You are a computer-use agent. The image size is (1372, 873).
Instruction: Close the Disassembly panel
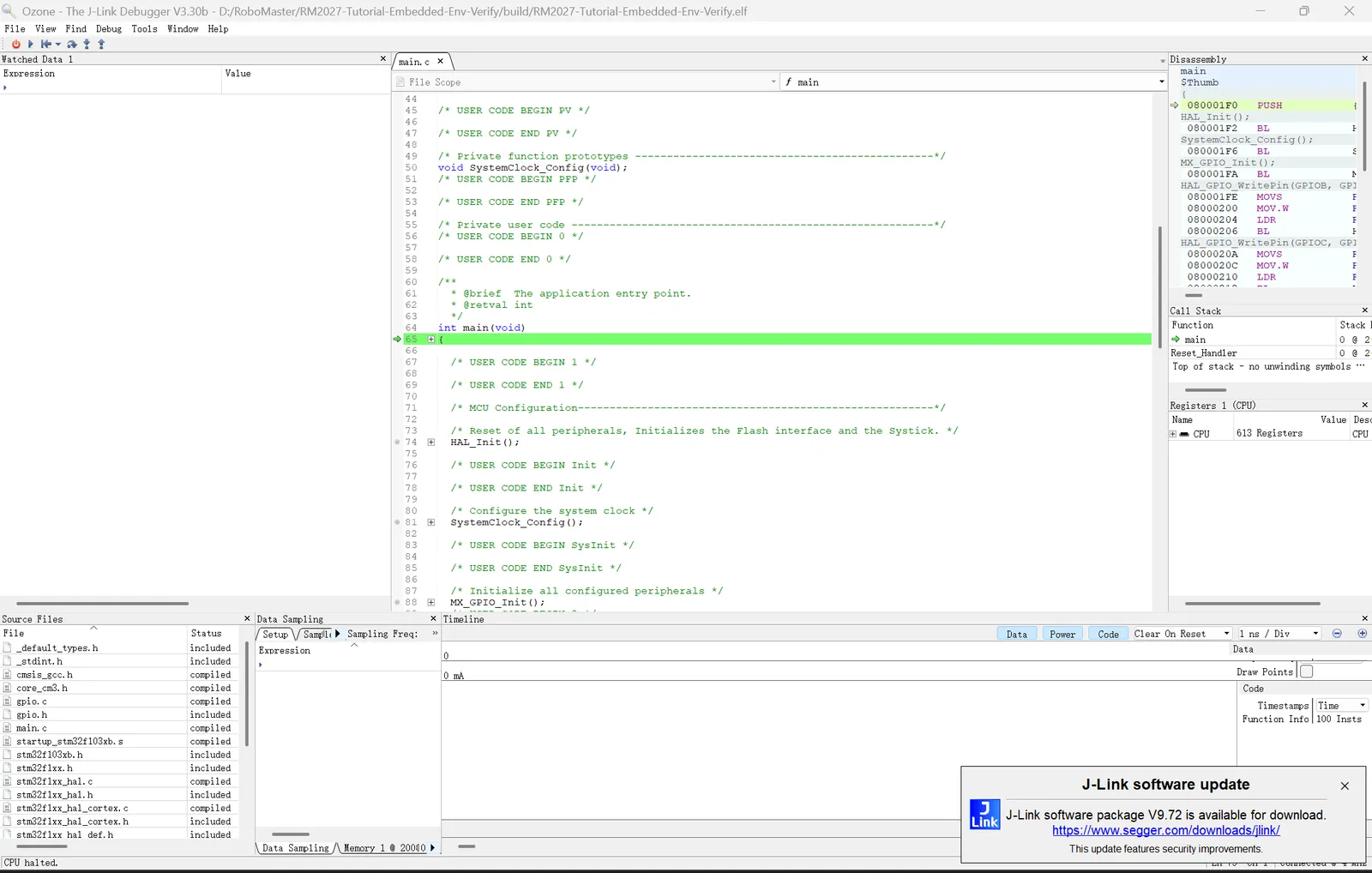tap(1365, 58)
